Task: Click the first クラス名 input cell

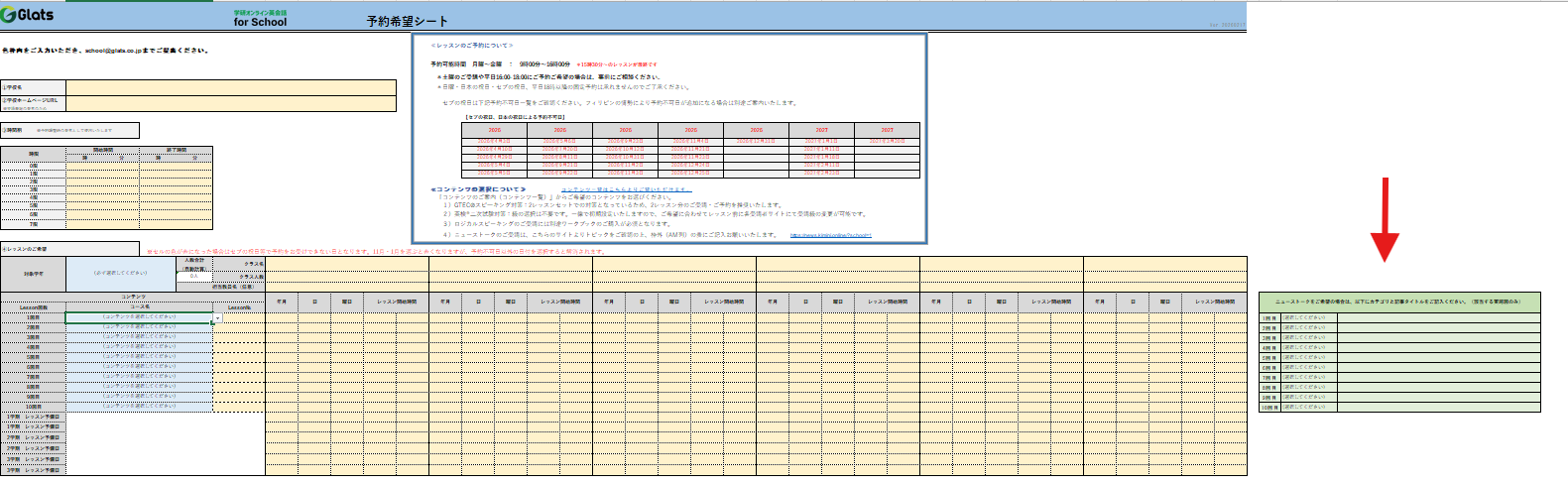Action: pos(347,262)
